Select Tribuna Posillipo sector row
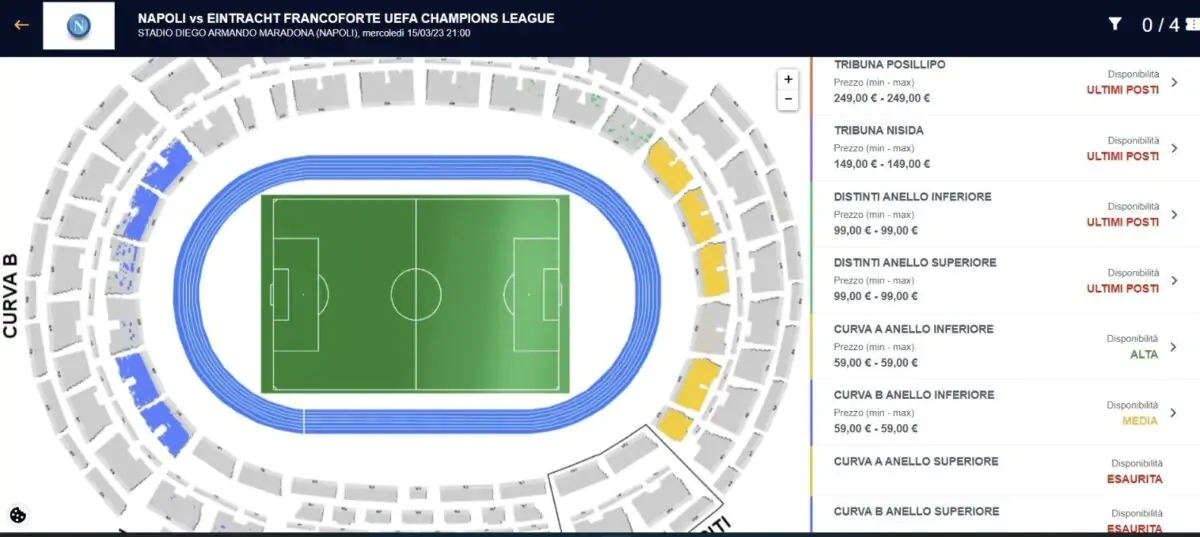Image resolution: width=1200 pixels, height=537 pixels. tap(960, 82)
